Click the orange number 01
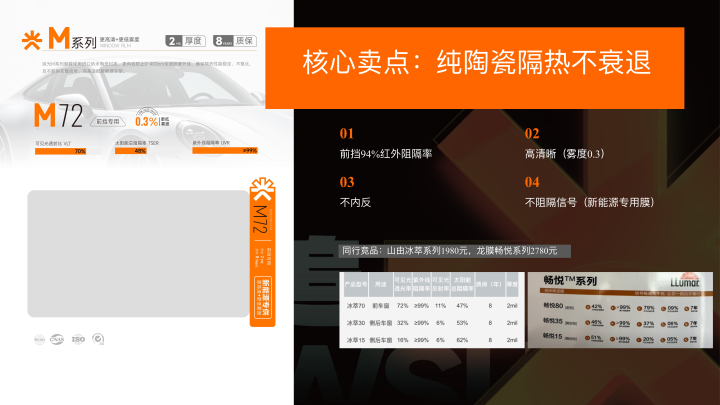 point(347,134)
